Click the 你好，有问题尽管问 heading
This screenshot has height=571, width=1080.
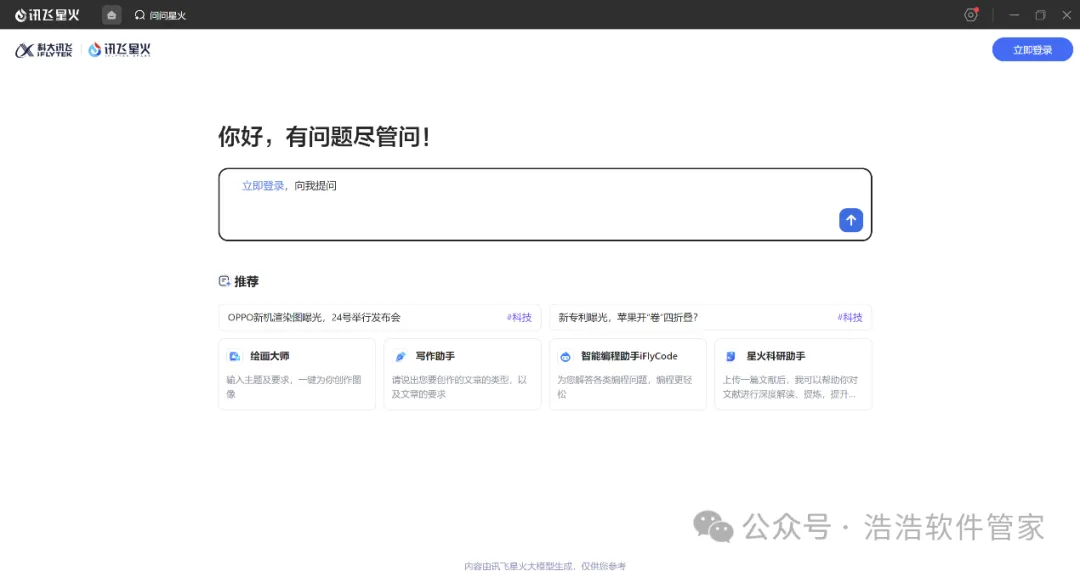point(324,136)
